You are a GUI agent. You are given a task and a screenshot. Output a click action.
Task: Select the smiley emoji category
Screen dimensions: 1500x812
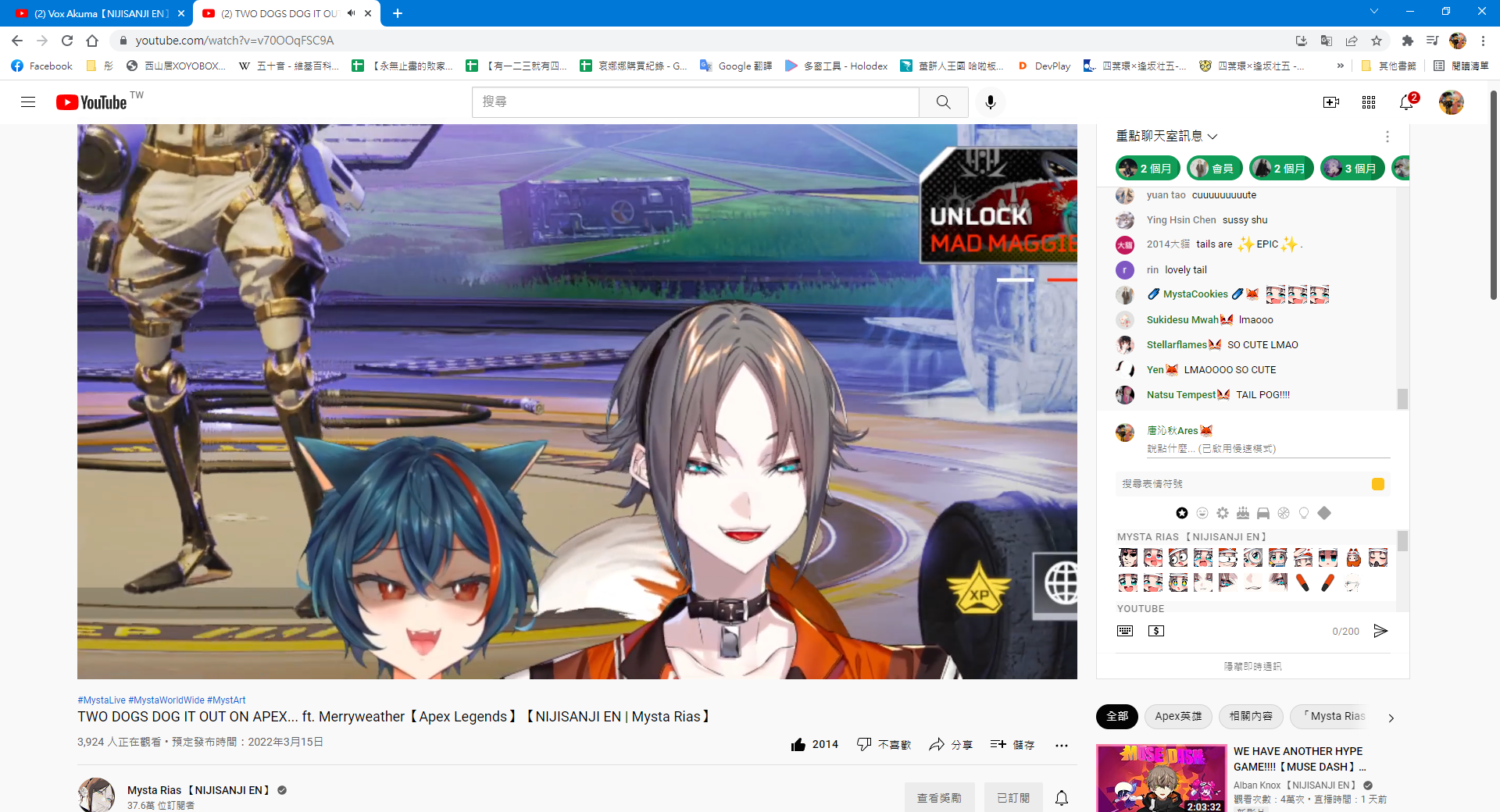pyautogui.click(x=1202, y=513)
